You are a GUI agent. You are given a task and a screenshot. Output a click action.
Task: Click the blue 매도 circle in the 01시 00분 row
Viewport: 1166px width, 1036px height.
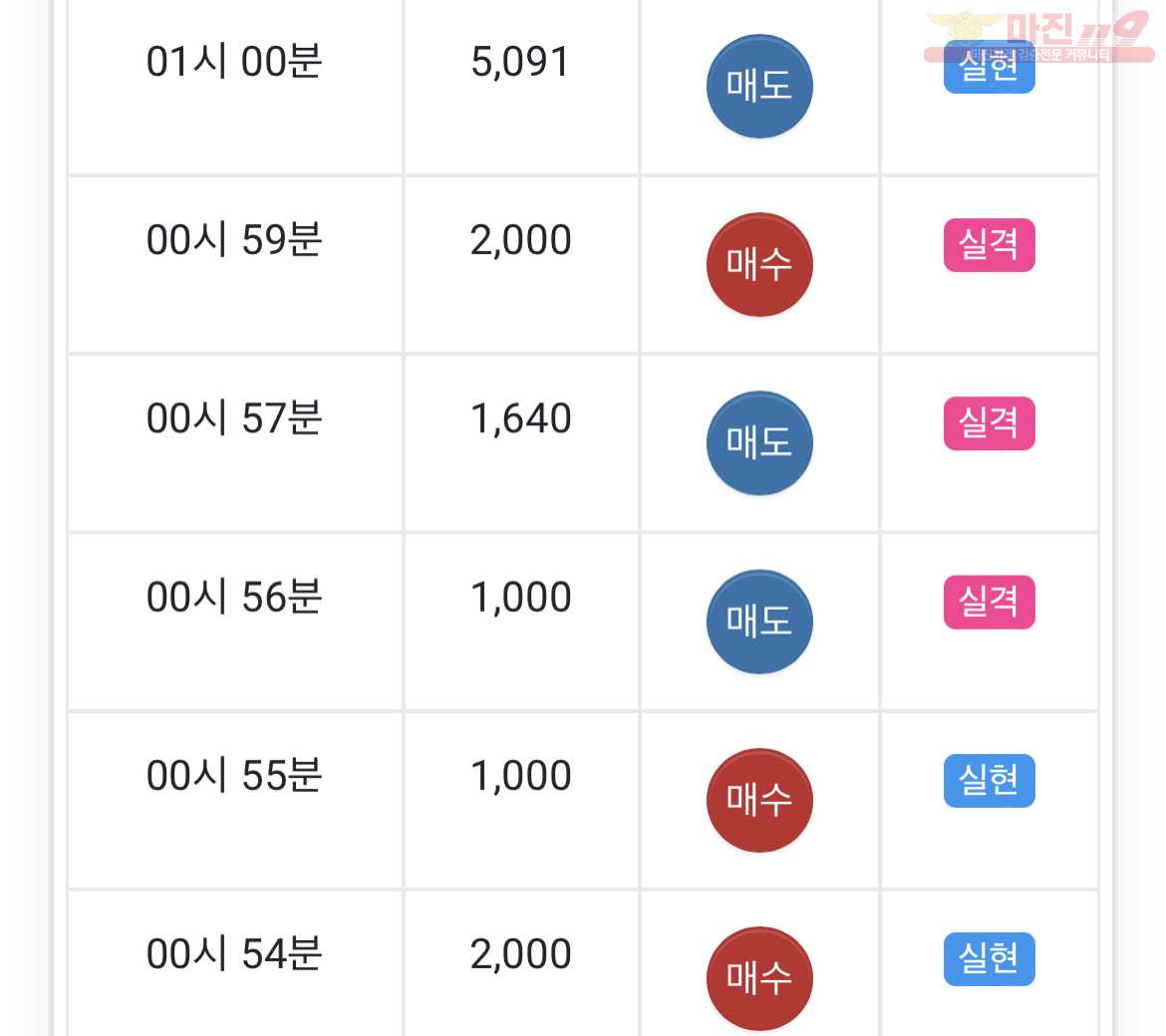[759, 87]
